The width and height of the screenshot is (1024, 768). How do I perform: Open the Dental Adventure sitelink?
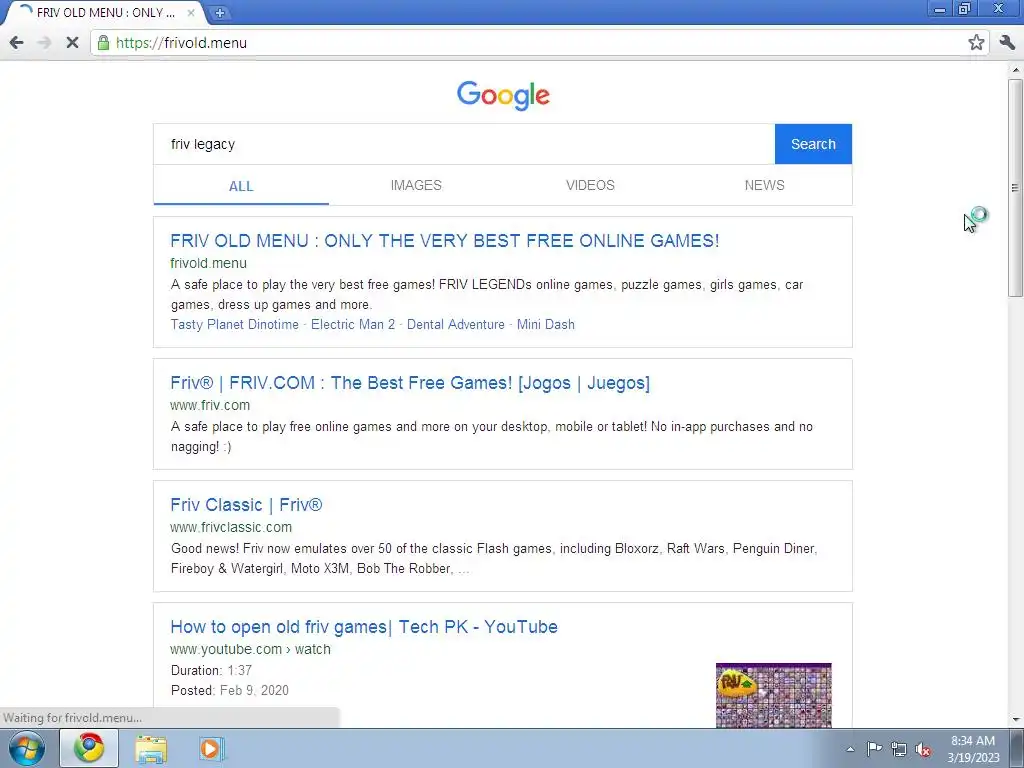click(x=456, y=325)
